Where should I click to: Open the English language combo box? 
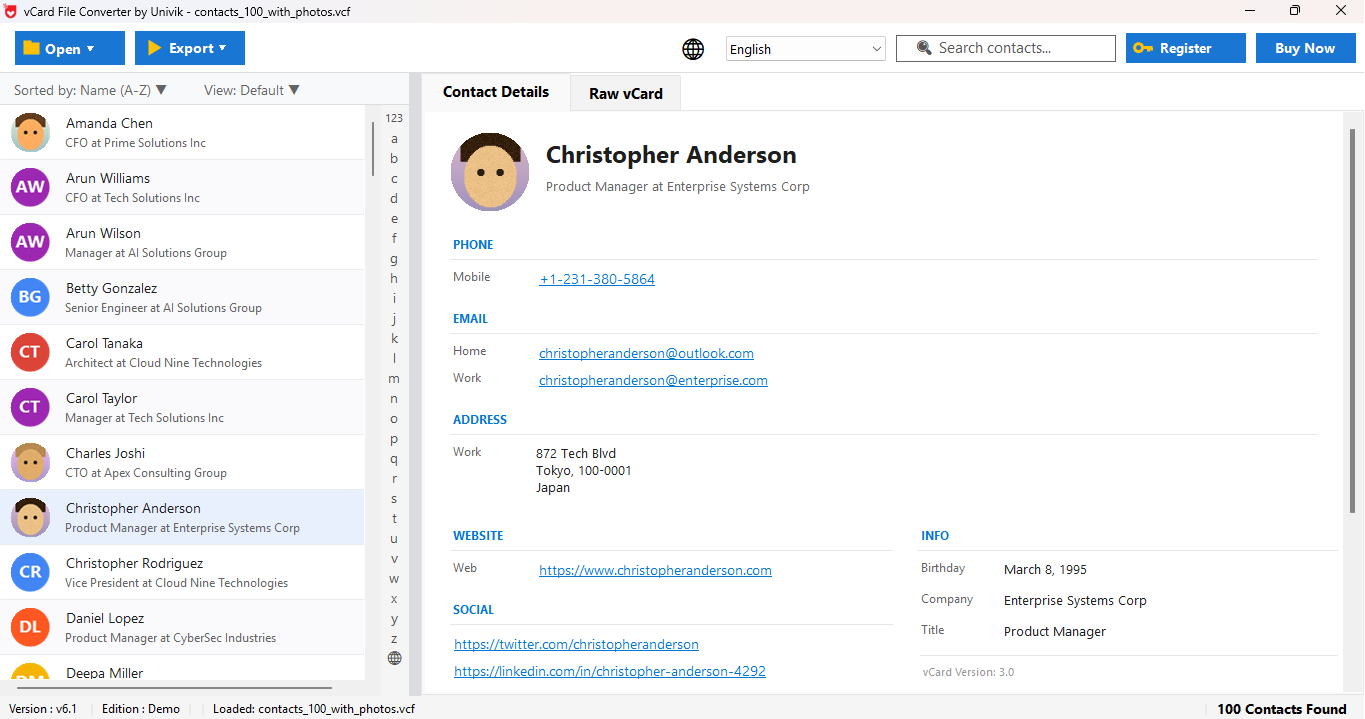click(x=805, y=49)
